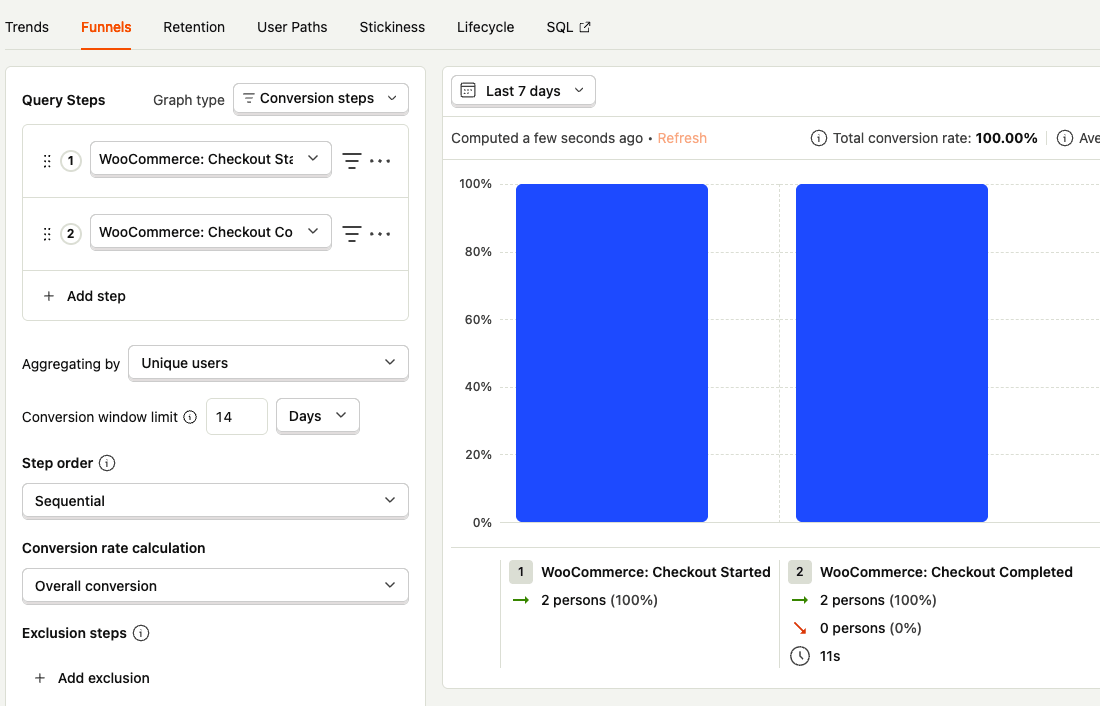Open filters icon for step 2
Image resolution: width=1100 pixels, height=706 pixels.
[x=351, y=234]
